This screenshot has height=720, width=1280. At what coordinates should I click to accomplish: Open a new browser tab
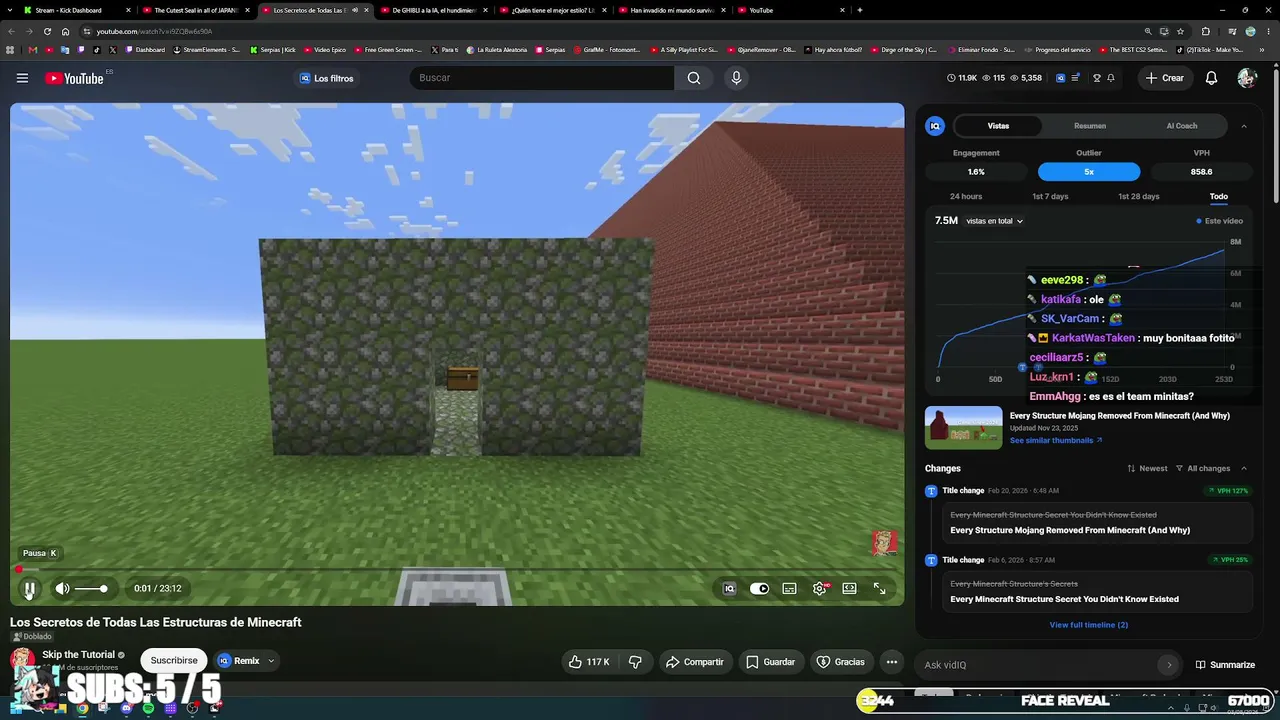click(860, 10)
